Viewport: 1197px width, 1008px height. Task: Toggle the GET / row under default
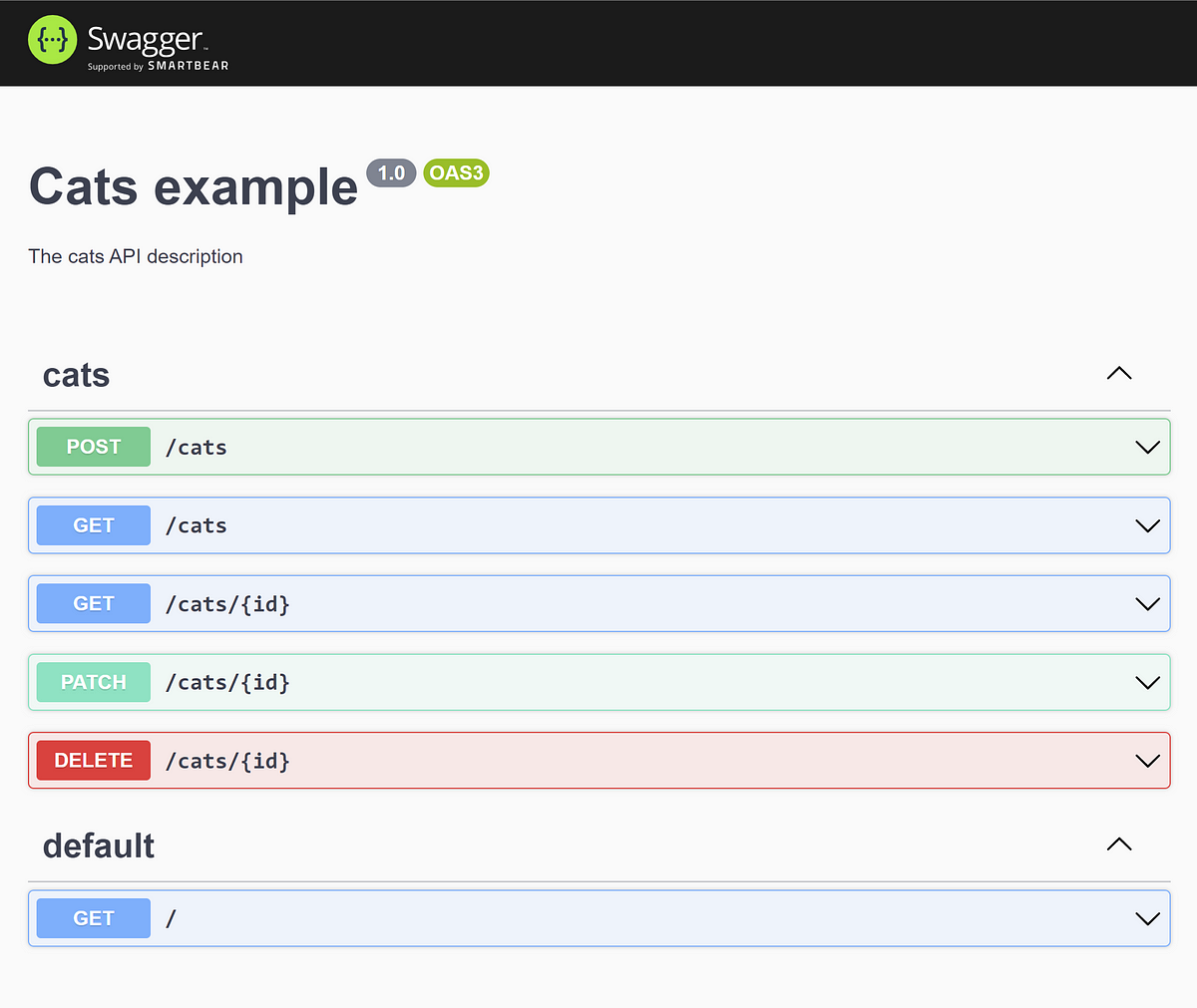tap(1146, 917)
